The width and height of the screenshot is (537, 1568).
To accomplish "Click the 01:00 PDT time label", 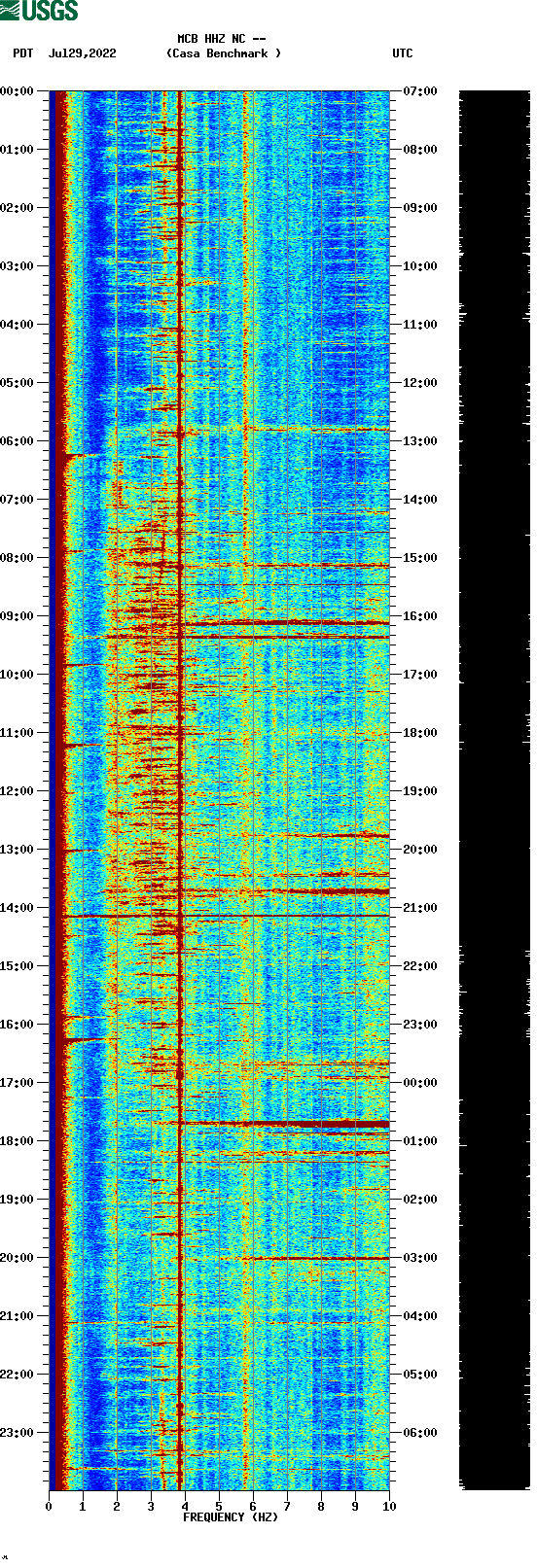I will point(17,150).
